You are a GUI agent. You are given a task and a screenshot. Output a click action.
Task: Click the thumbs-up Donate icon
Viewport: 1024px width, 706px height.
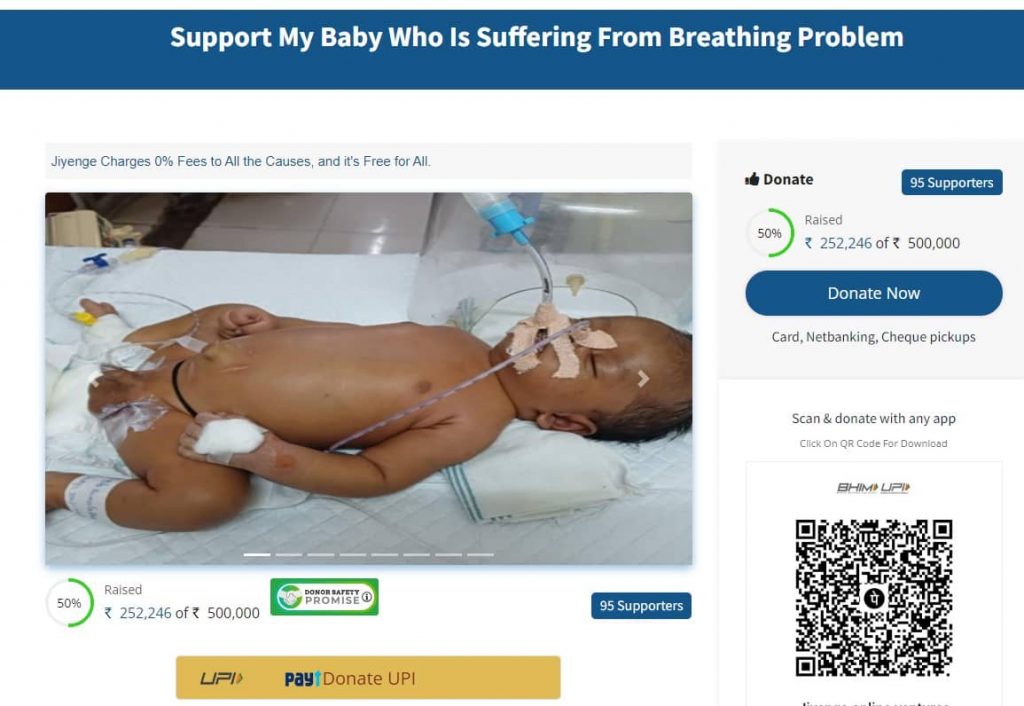[x=752, y=179]
